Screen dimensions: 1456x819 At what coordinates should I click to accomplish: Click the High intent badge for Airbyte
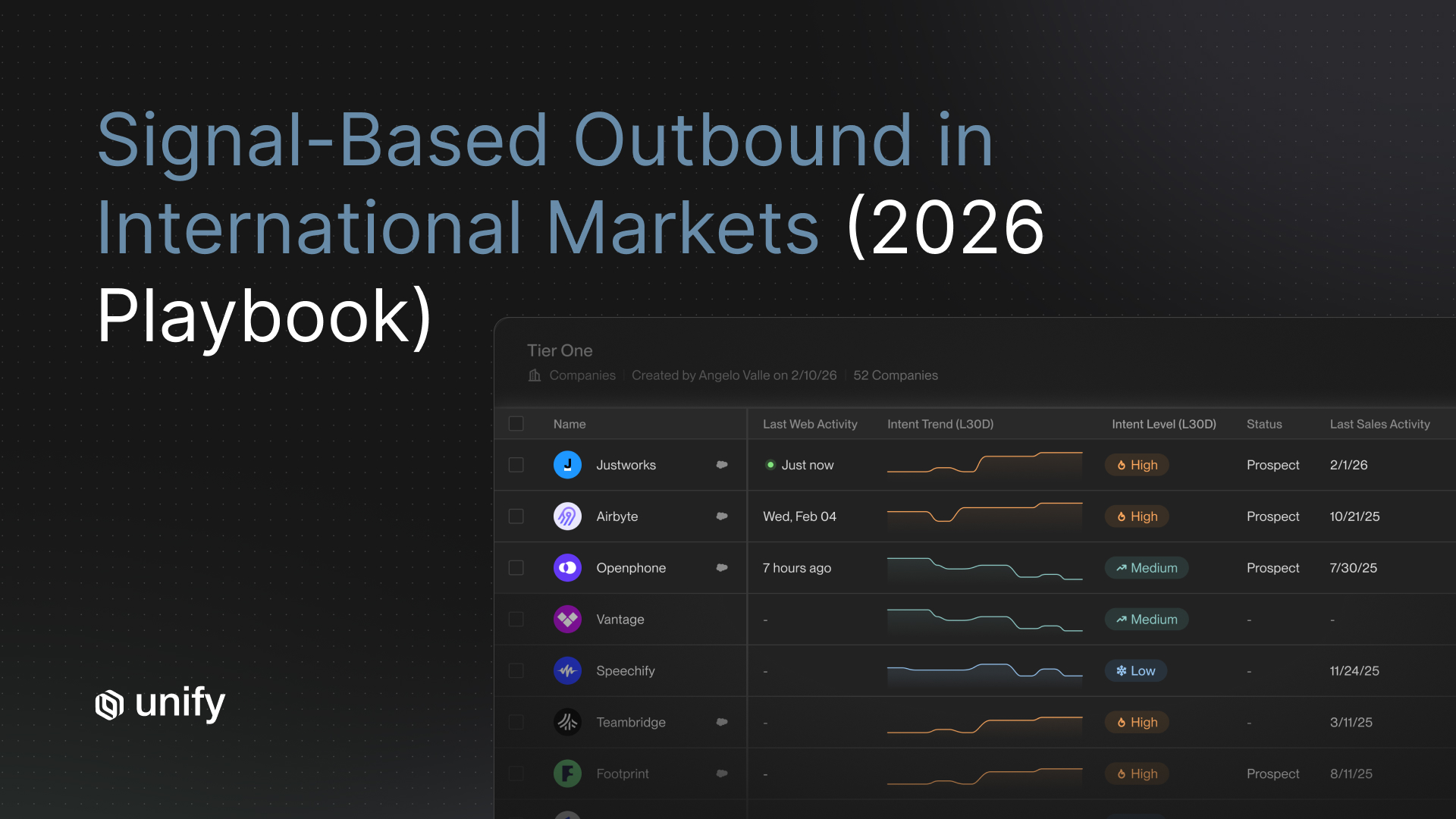(x=1137, y=516)
